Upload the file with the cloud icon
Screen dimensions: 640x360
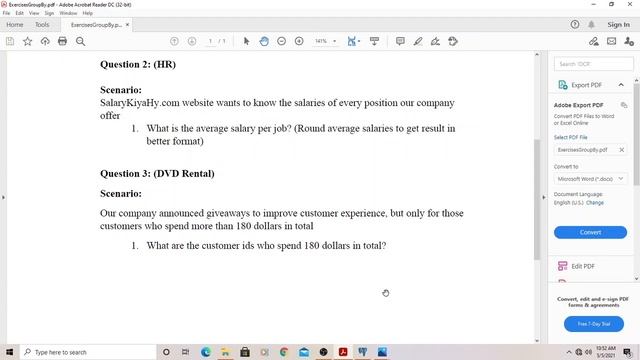pyautogui.click(x=45, y=41)
